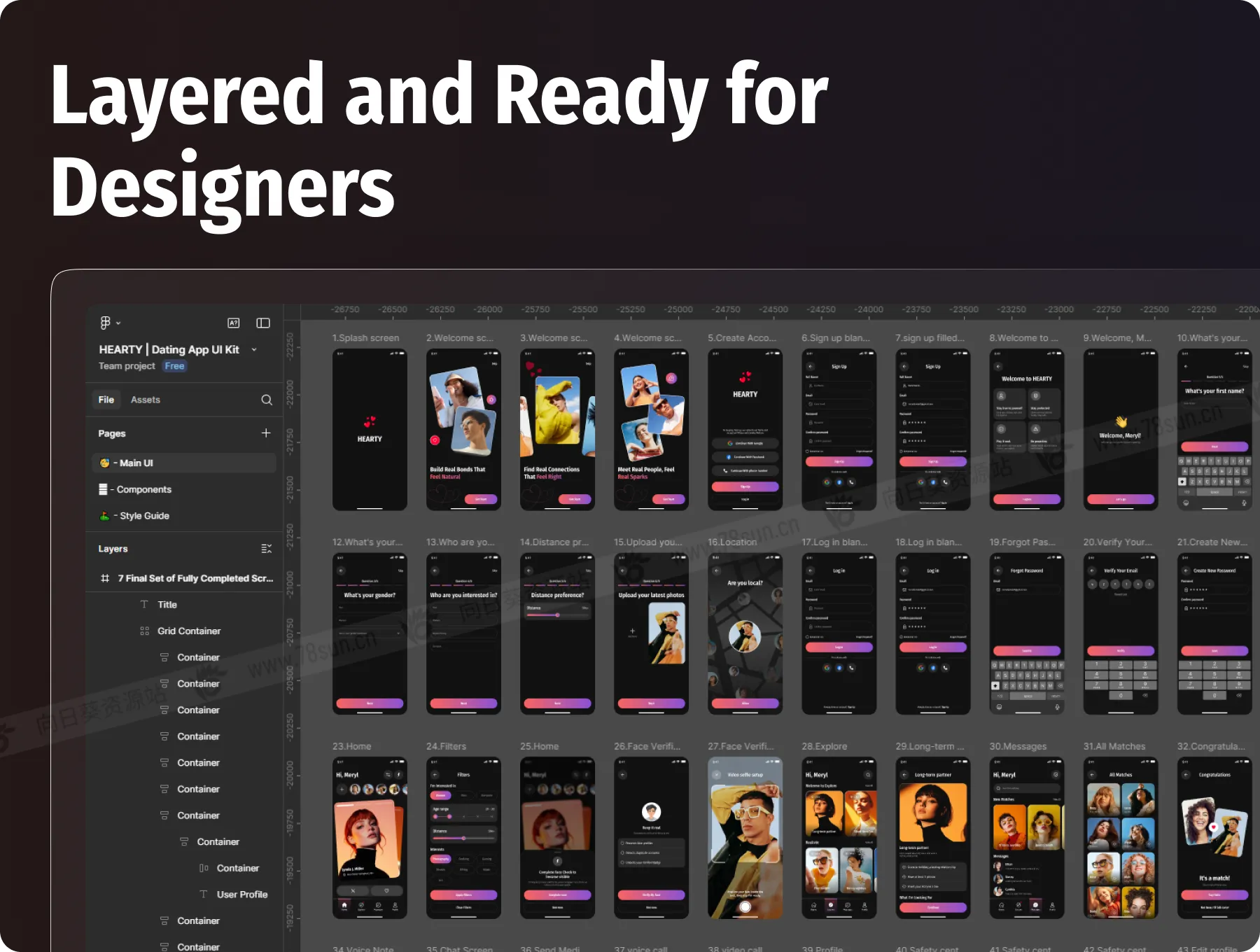Click the Free plan badge

pyautogui.click(x=174, y=366)
